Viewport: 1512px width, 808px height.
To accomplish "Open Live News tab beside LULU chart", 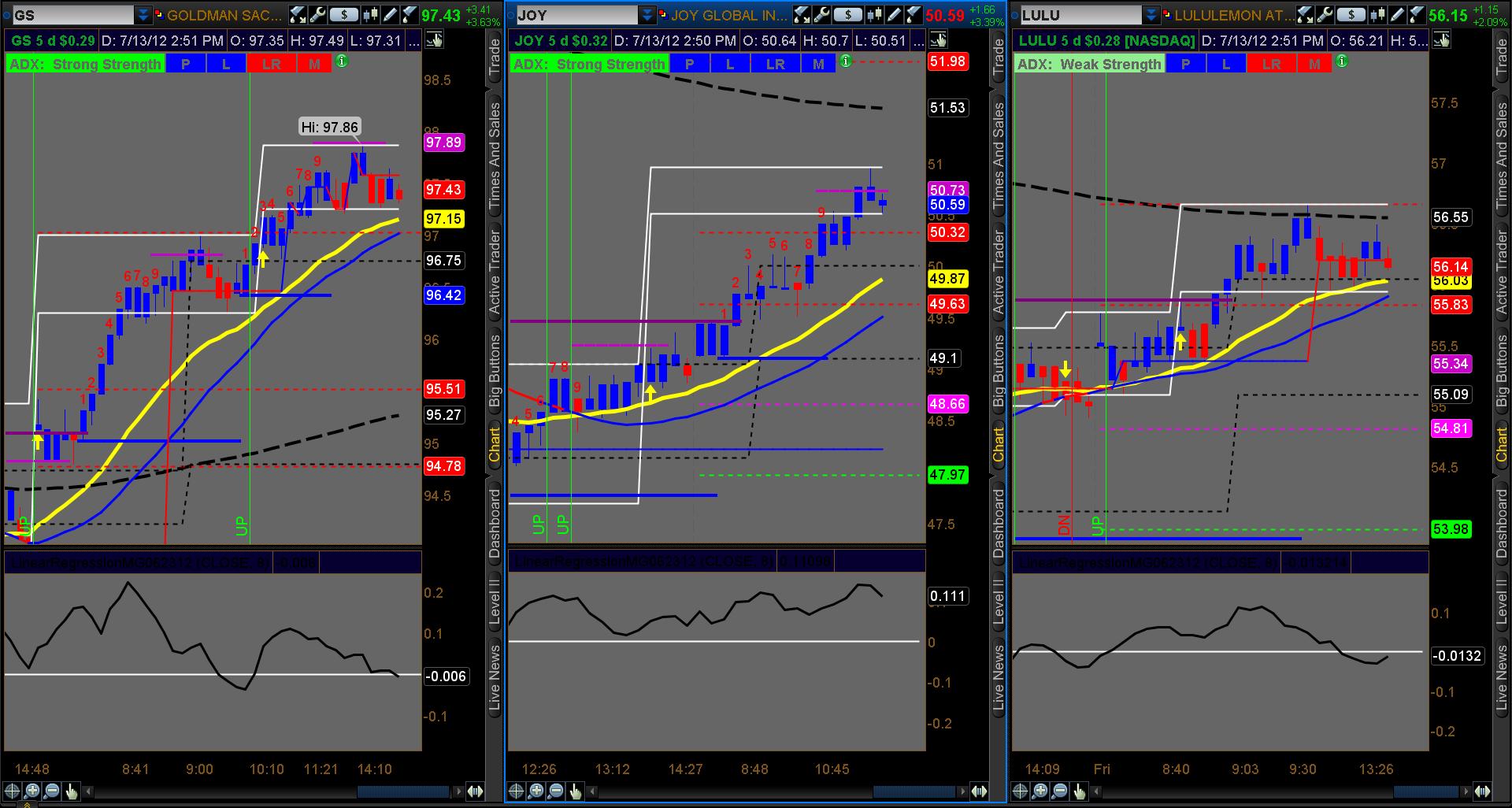I will click(1503, 679).
